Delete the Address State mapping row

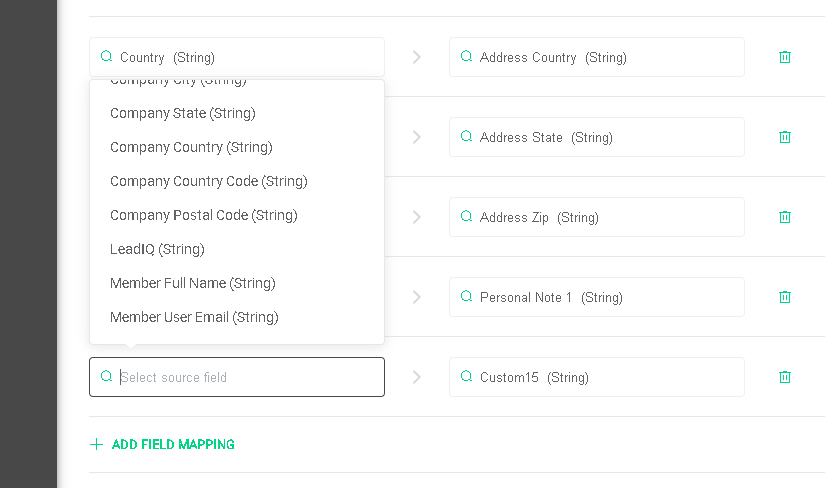tap(785, 137)
